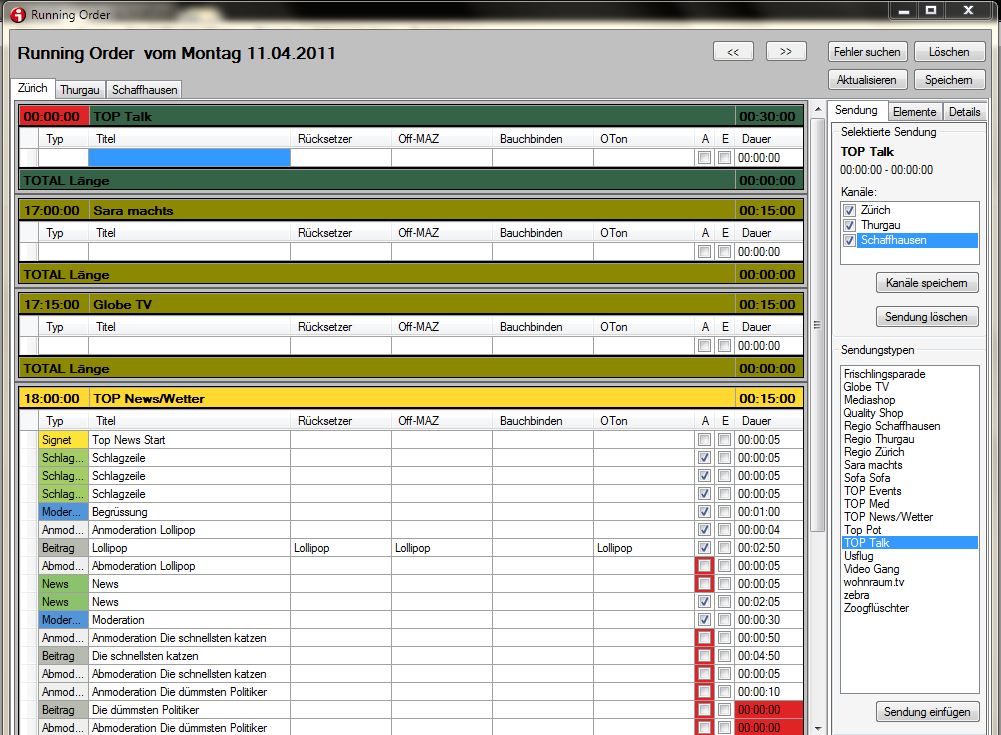The width and height of the screenshot is (1001, 735).
Task: Go to next day with >> button
Action: pos(786,51)
